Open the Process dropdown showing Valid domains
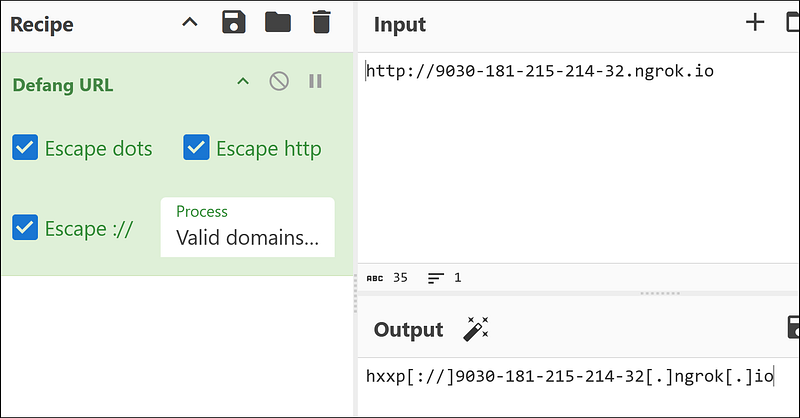The width and height of the screenshot is (800, 418). coord(247,228)
